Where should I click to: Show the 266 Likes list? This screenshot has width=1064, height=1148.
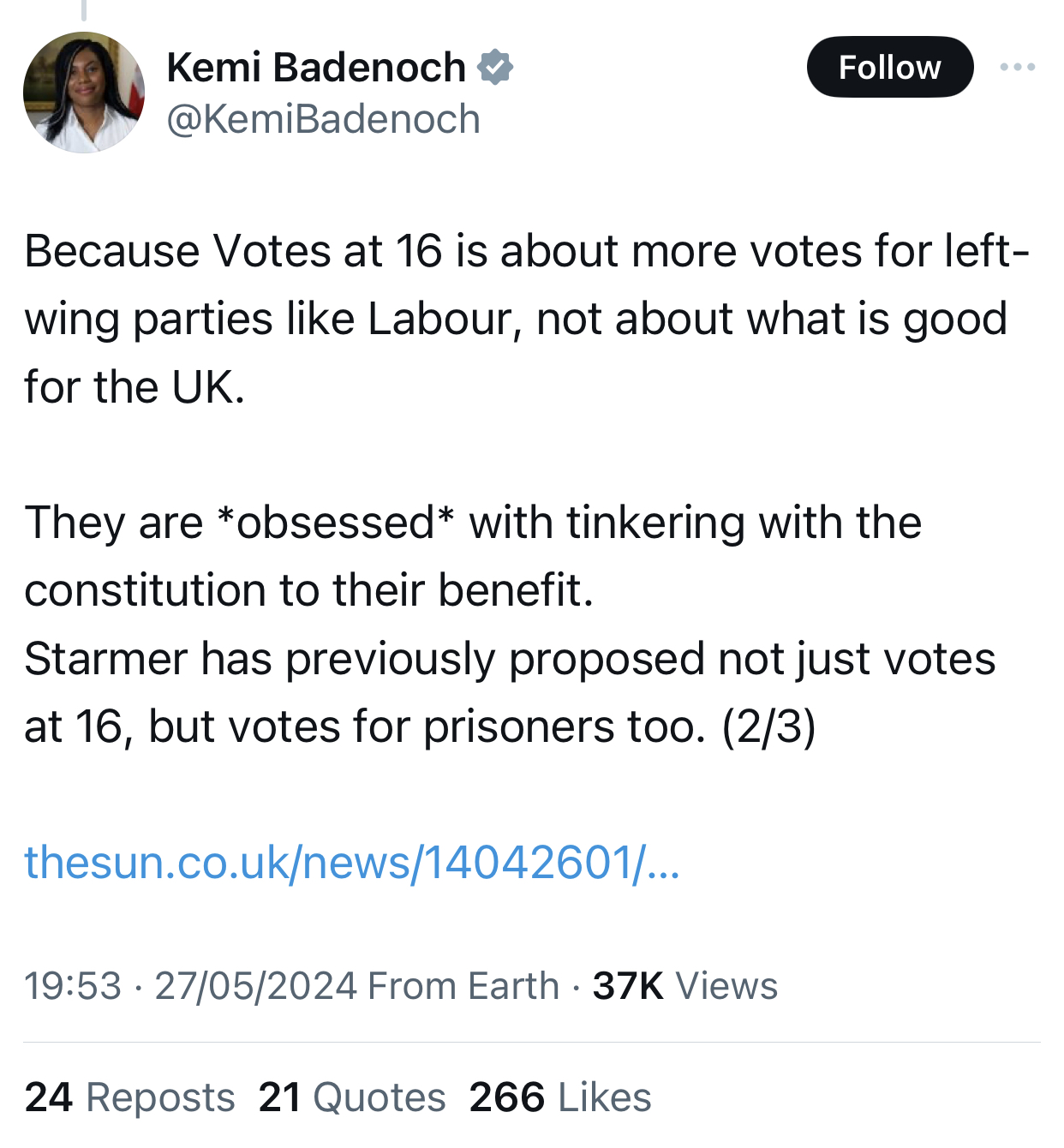pyautogui.click(x=560, y=1097)
